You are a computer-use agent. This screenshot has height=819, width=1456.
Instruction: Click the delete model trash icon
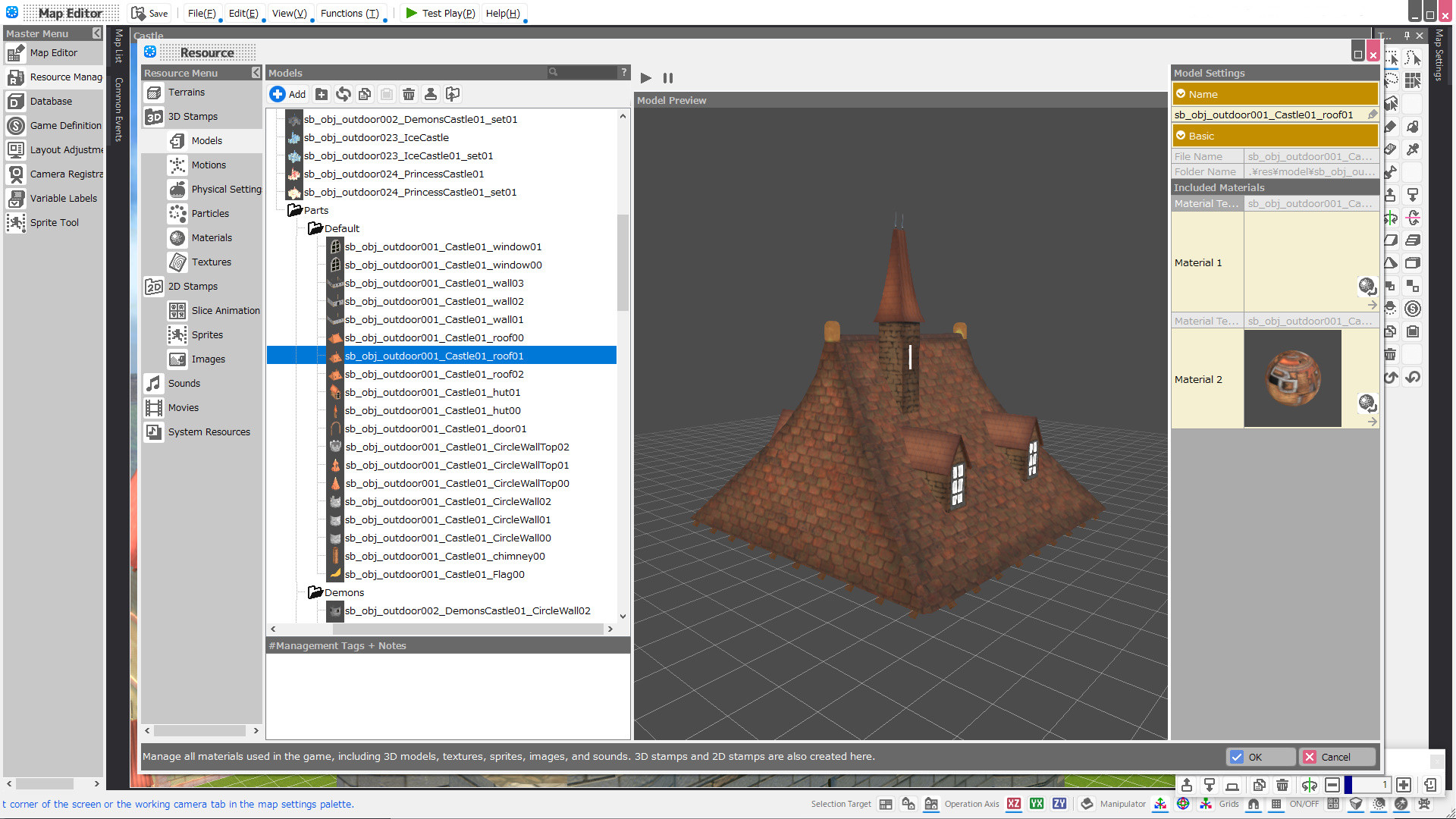click(x=407, y=94)
